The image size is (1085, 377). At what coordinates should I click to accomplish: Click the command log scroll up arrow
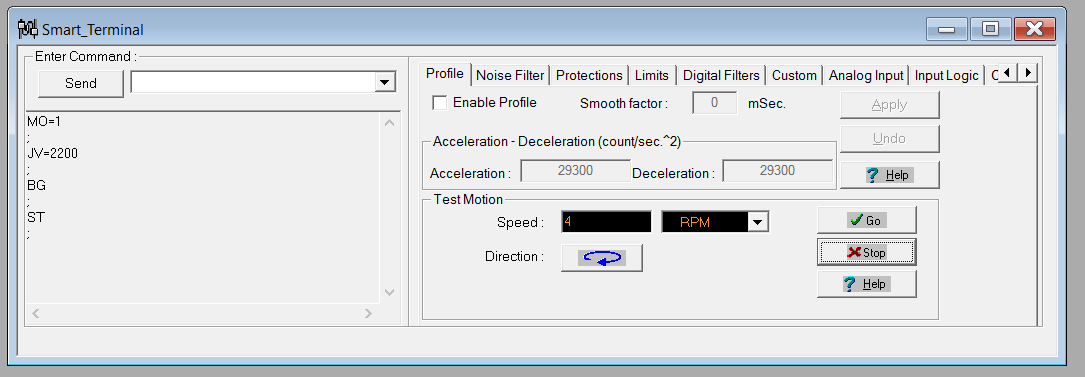389,122
